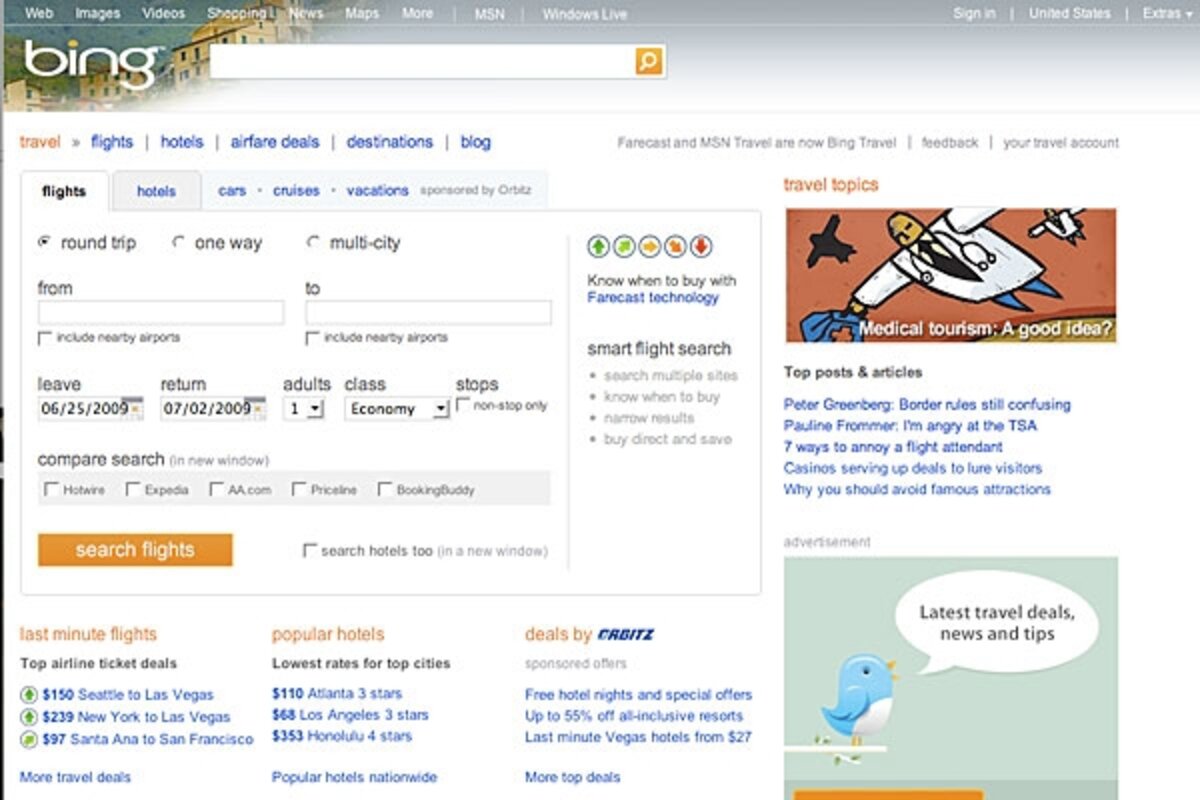Open the cruises tab link
Image resolution: width=1200 pixels, height=800 pixels.
(x=296, y=190)
